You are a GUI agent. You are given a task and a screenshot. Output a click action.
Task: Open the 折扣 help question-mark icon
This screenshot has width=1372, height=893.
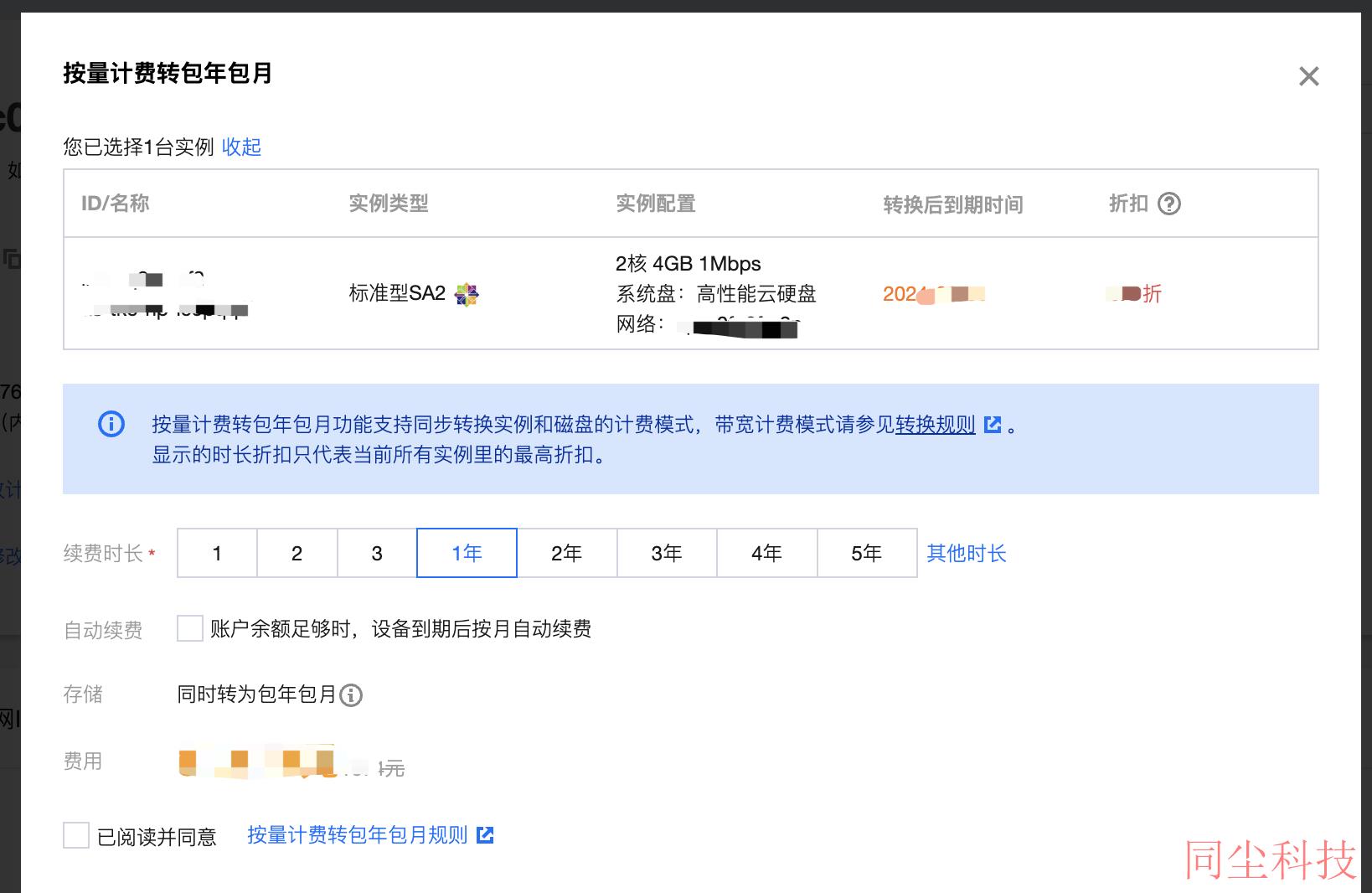(x=1169, y=204)
